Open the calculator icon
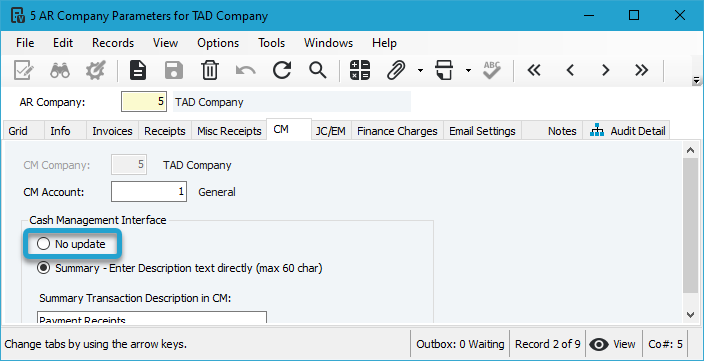704x361 pixels. [360, 70]
